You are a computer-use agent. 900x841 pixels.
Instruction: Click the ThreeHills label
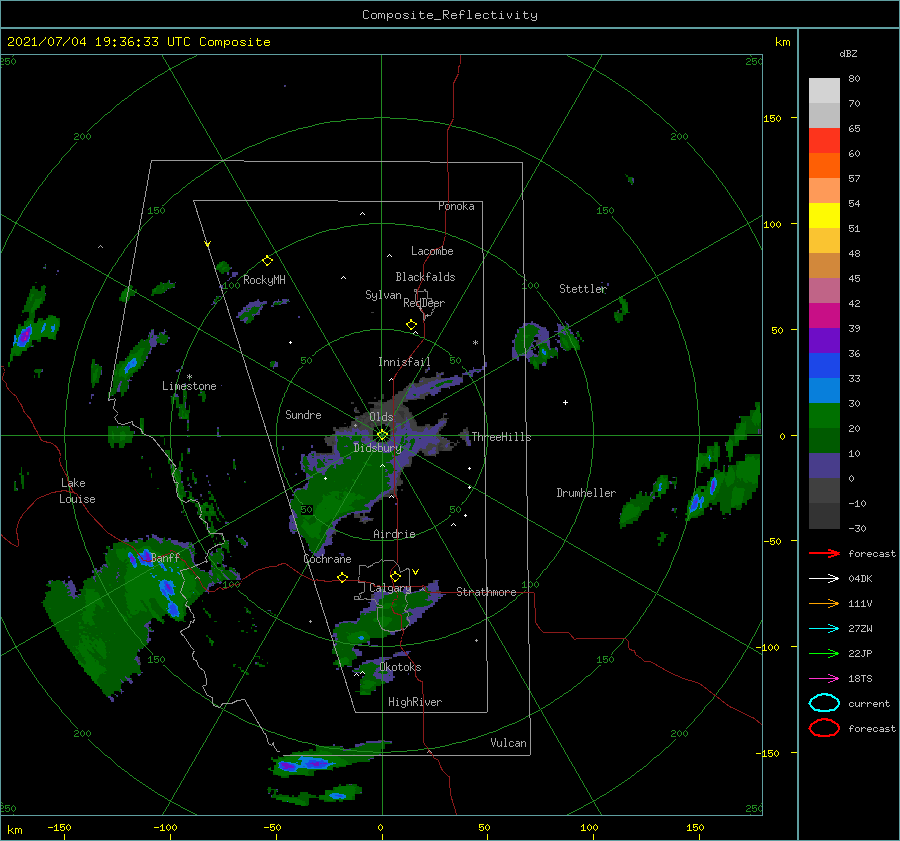(x=501, y=437)
